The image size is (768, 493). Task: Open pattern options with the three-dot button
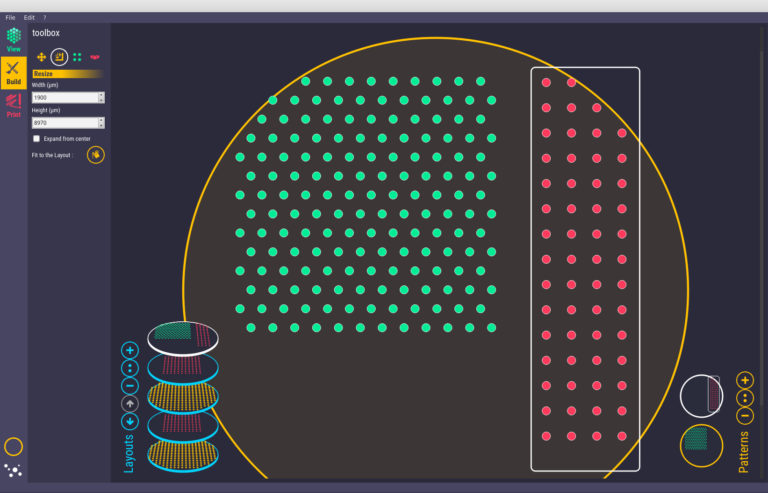tap(745, 398)
